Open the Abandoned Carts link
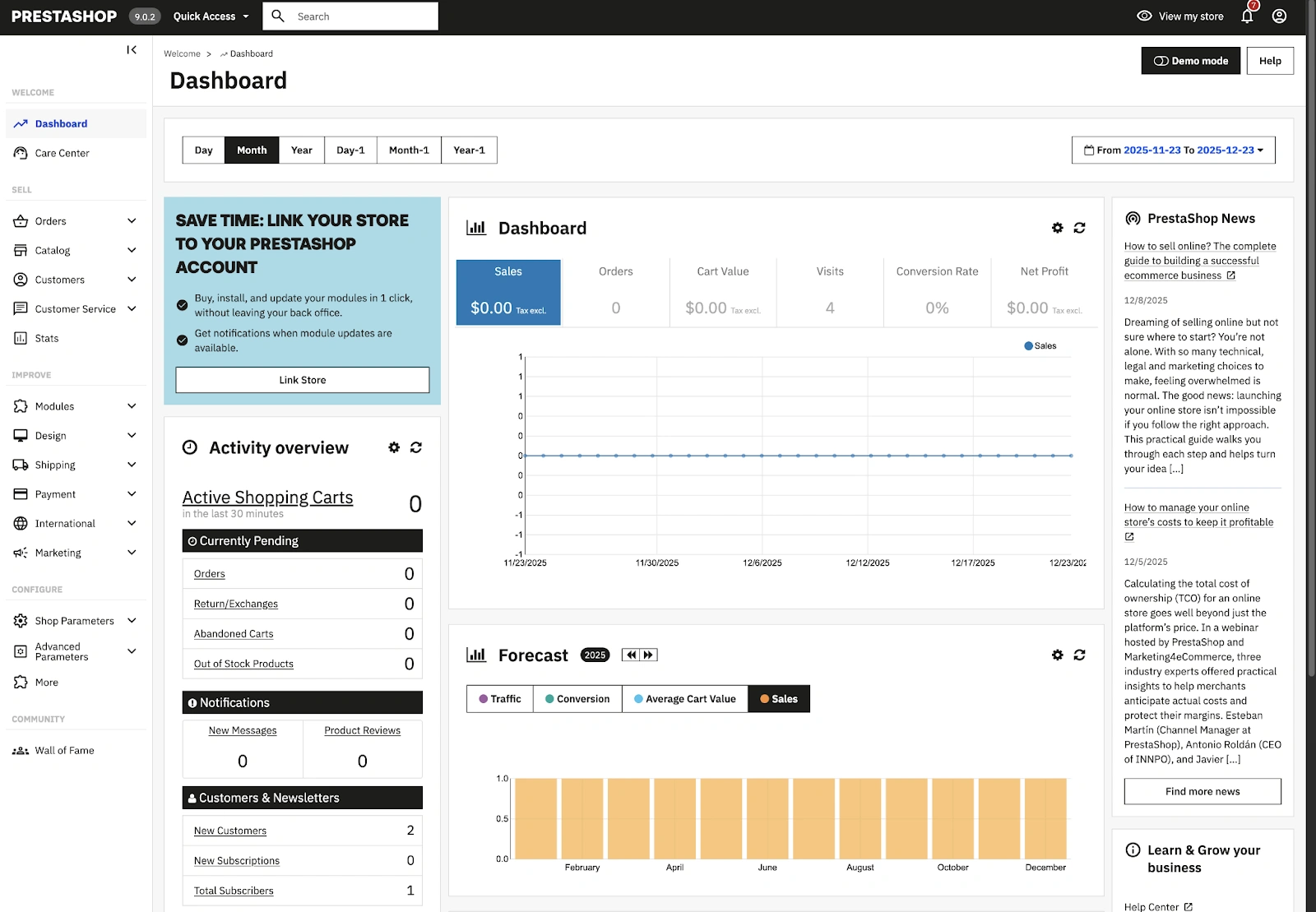Image resolution: width=1316 pixels, height=912 pixels. pos(234,634)
